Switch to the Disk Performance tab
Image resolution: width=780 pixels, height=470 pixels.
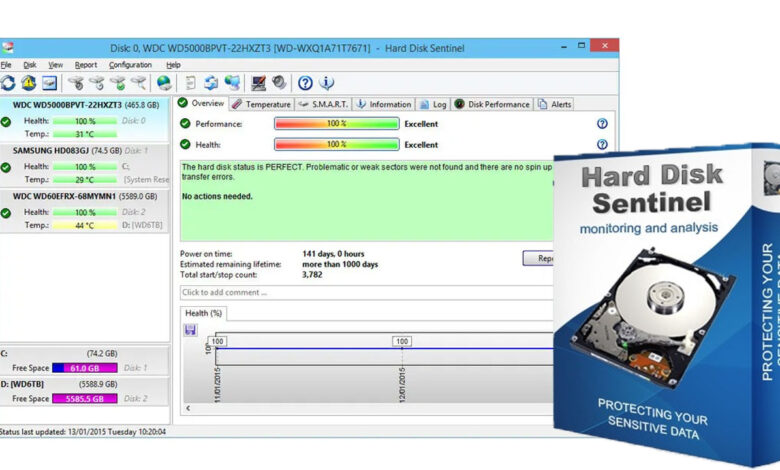point(492,104)
